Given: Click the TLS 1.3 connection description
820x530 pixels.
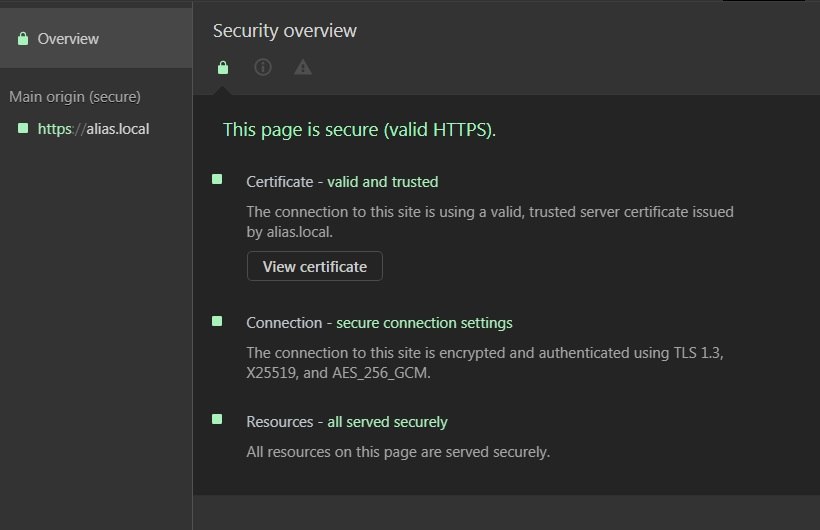Looking at the screenshot, I should click(x=485, y=363).
